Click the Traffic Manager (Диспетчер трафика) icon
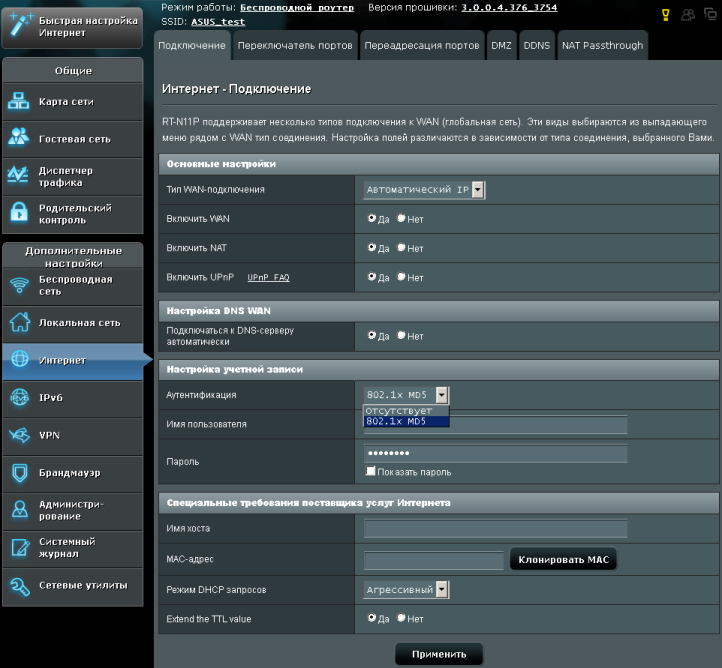Image resolution: width=722 pixels, height=668 pixels. point(18,175)
